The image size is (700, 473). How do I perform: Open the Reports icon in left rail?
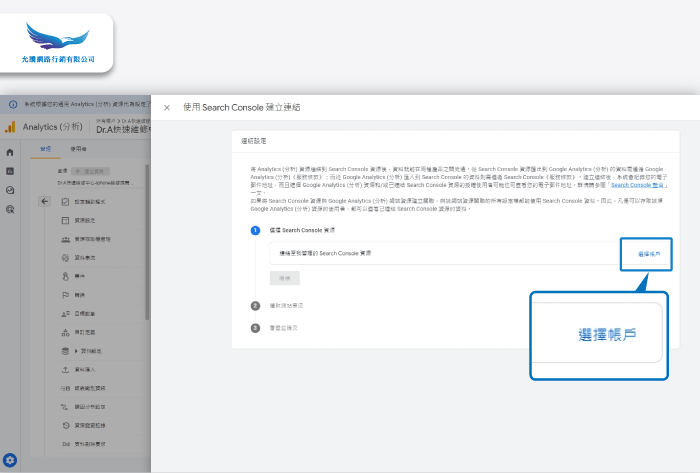pyautogui.click(x=10, y=171)
